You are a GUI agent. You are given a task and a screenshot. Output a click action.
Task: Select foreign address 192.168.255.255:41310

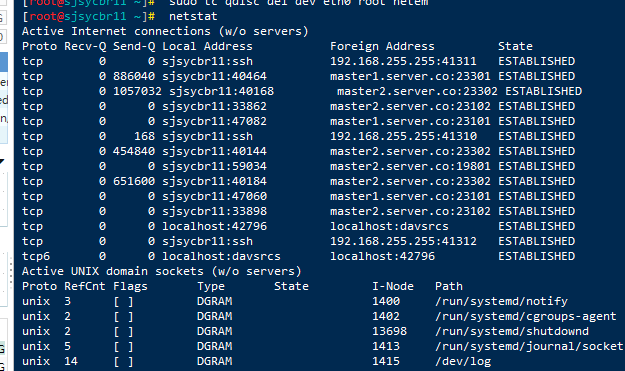[403, 136]
